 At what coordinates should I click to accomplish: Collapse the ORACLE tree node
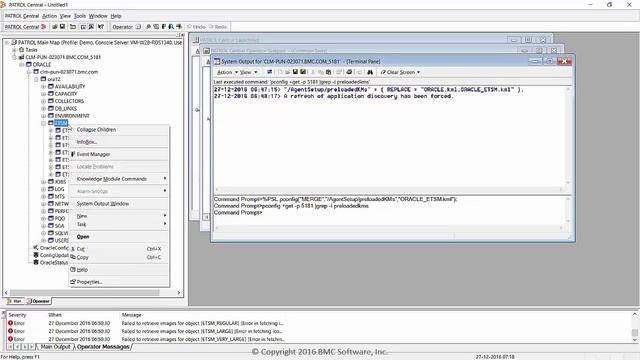coord(22,64)
